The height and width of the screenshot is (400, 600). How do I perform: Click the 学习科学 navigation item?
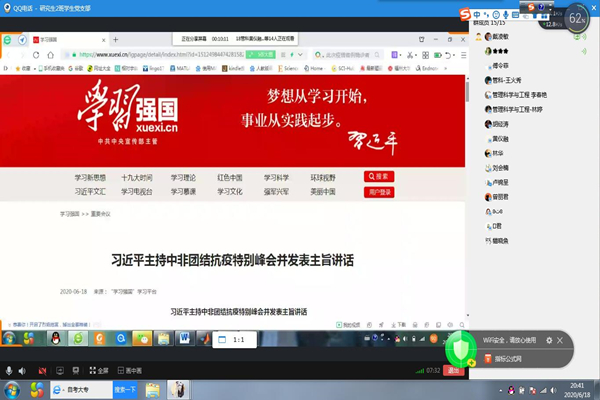[x=276, y=178]
